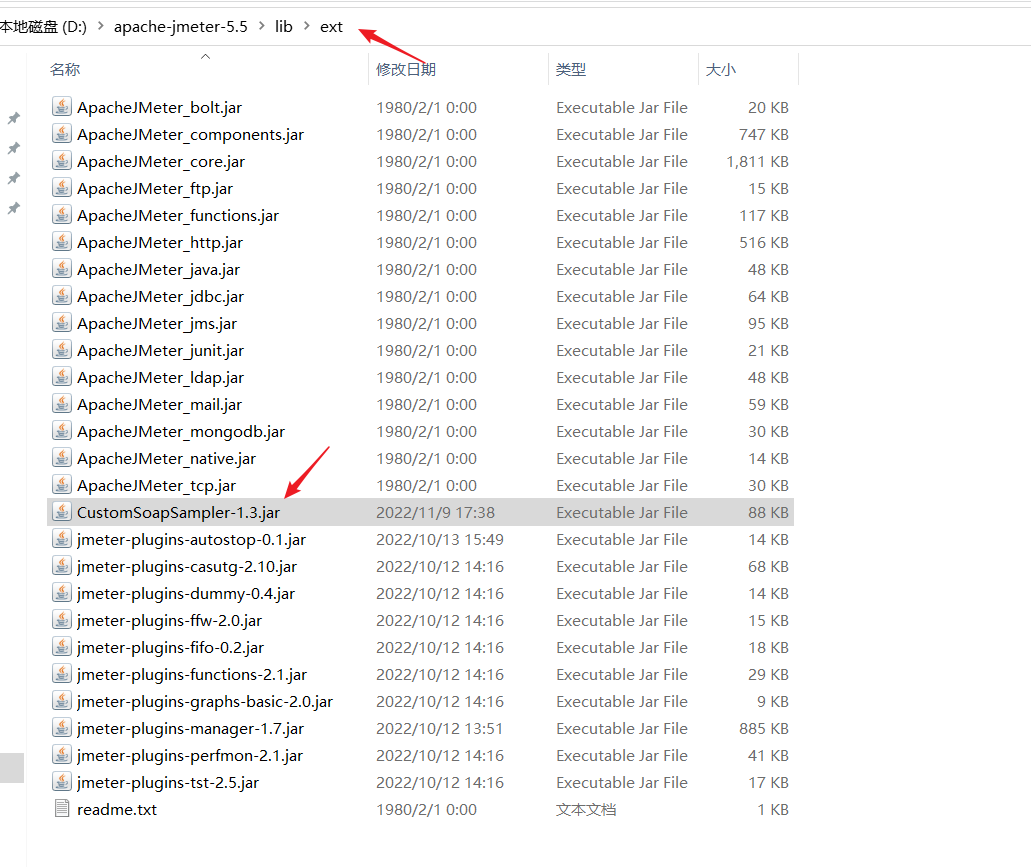
Task: Expand the breadcrumb chevron between lib and ext
Action: 306,27
